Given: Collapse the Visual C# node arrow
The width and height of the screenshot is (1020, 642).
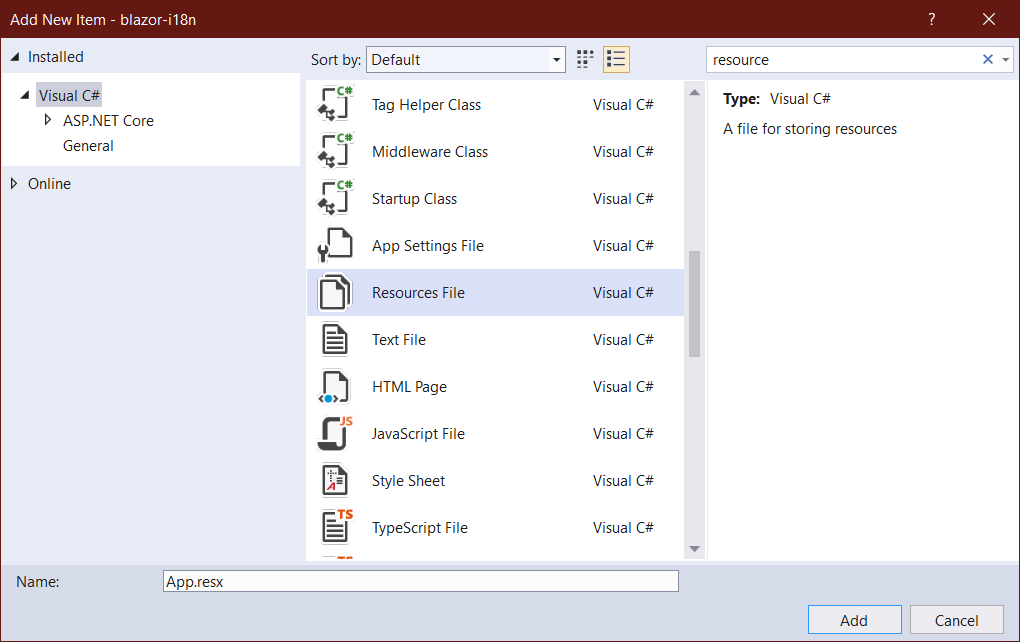Looking at the screenshot, I should (x=25, y=96).
